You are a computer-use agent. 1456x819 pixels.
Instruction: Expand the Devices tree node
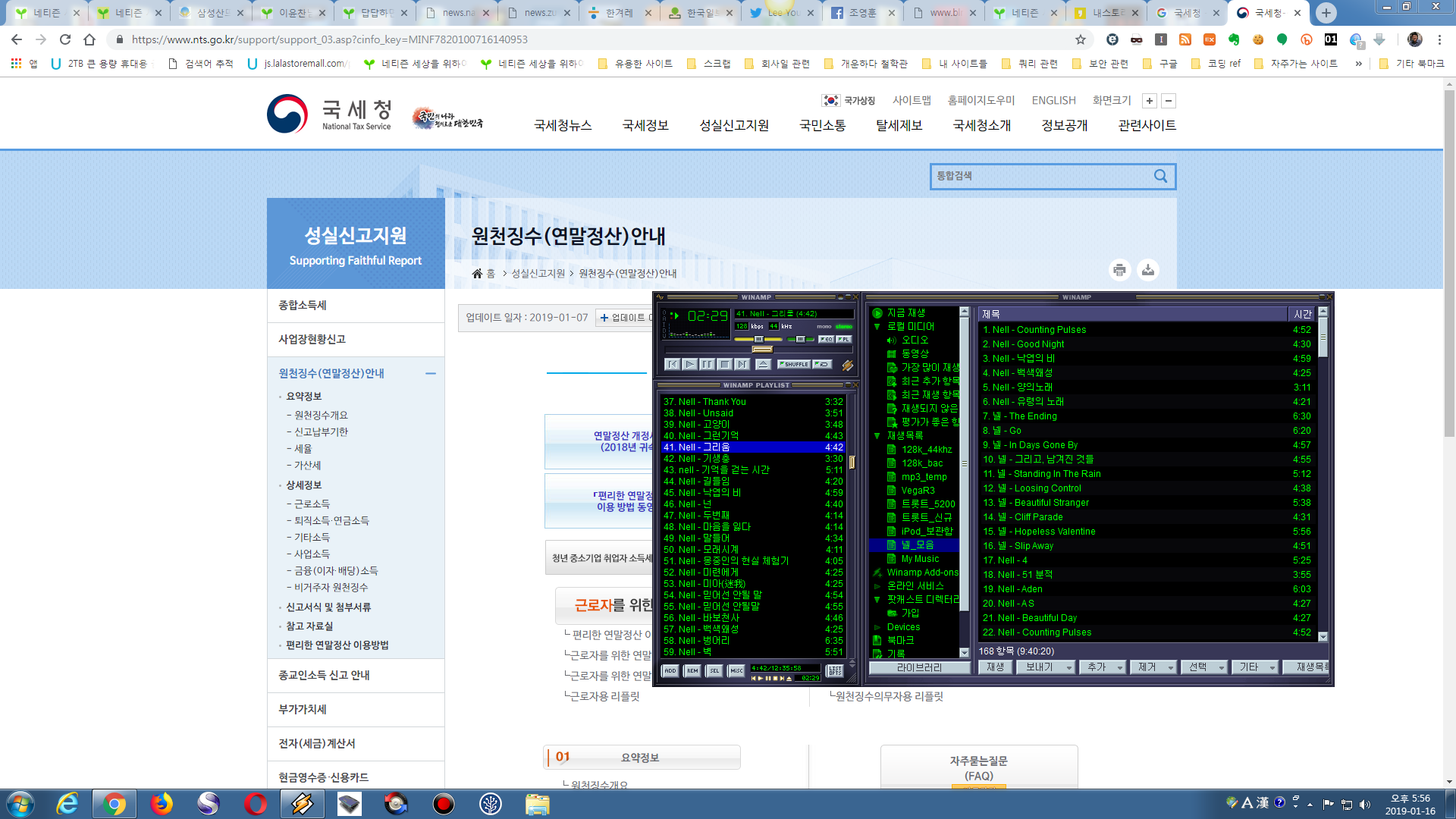coord(877,627)
